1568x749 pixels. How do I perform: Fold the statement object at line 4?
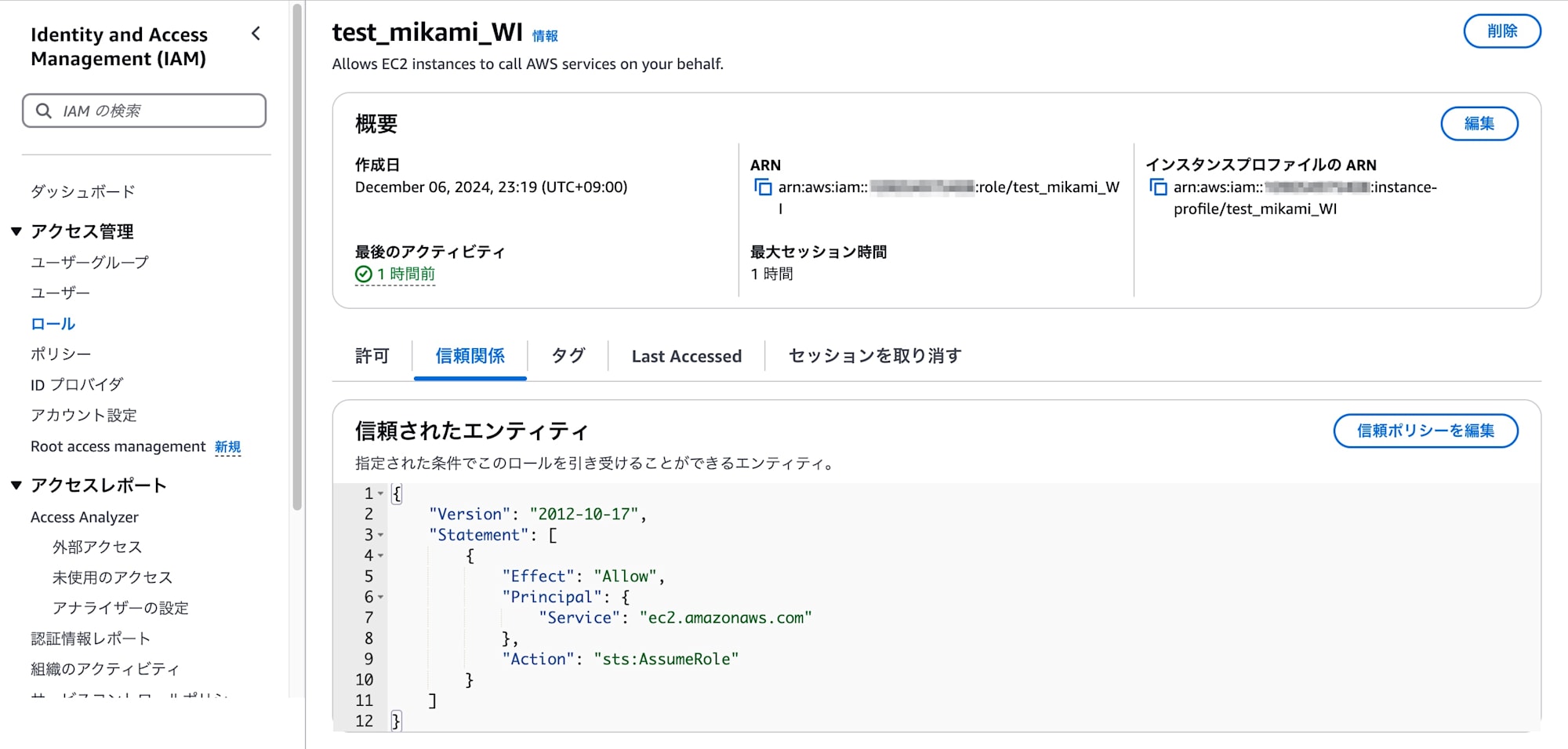tap(381, 556)
